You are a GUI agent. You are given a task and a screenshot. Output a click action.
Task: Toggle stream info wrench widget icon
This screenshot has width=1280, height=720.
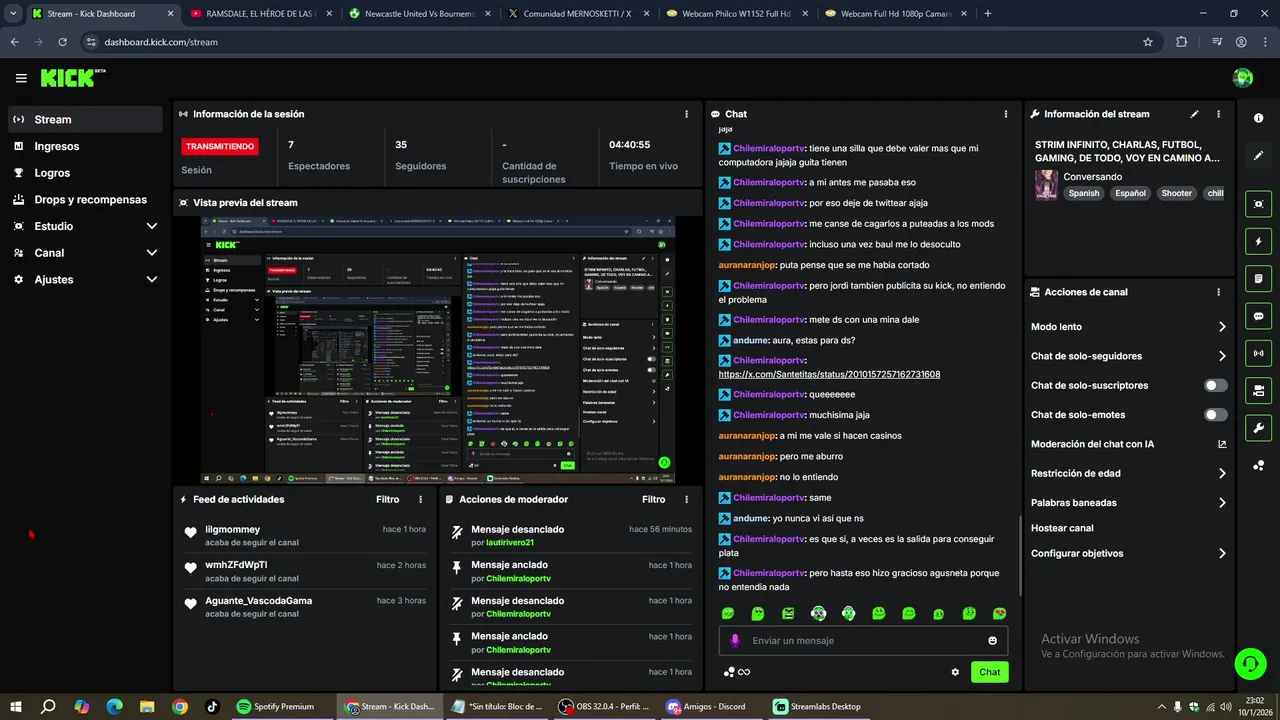(1258, 428)
